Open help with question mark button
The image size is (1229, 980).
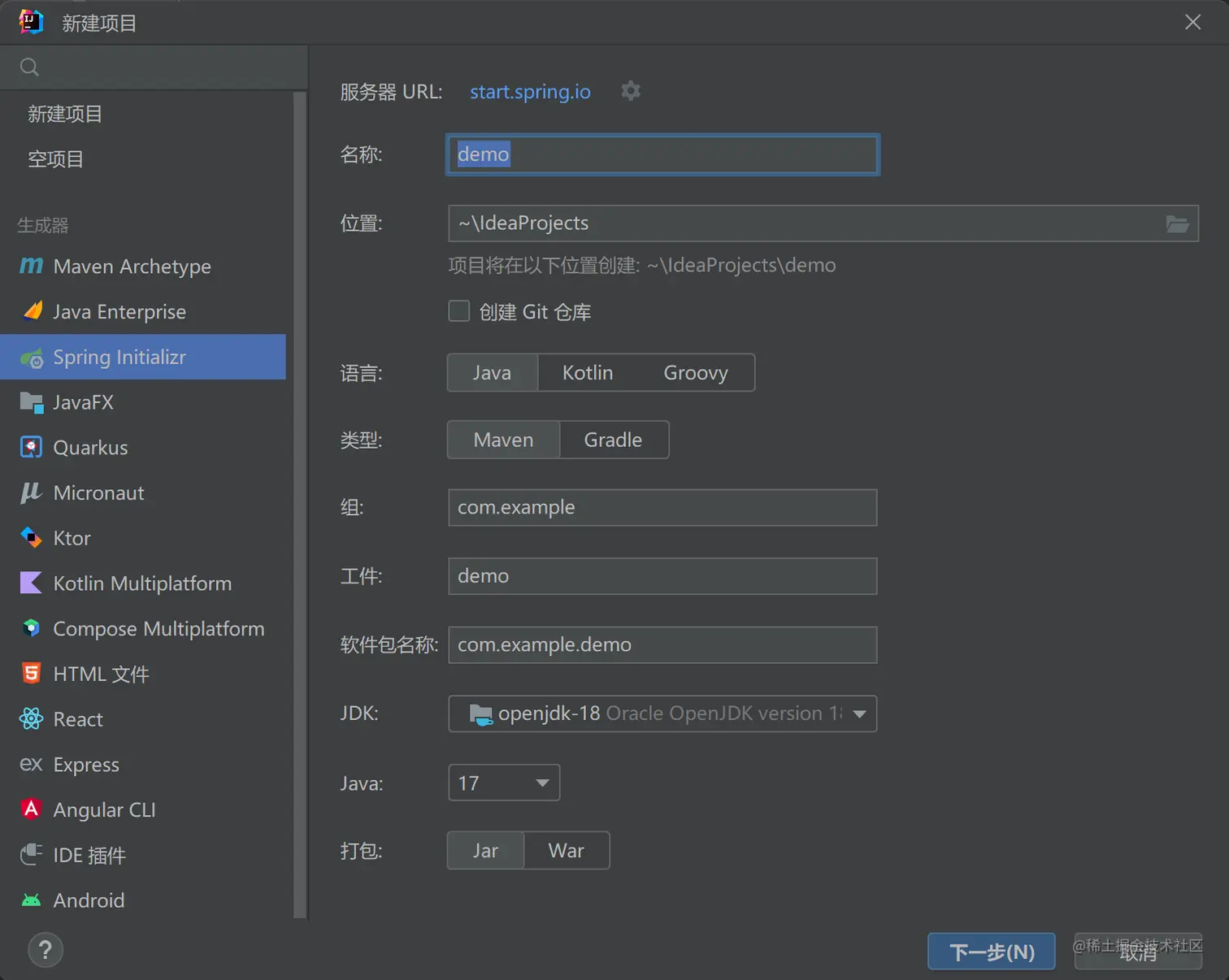(x=46, y=950)
